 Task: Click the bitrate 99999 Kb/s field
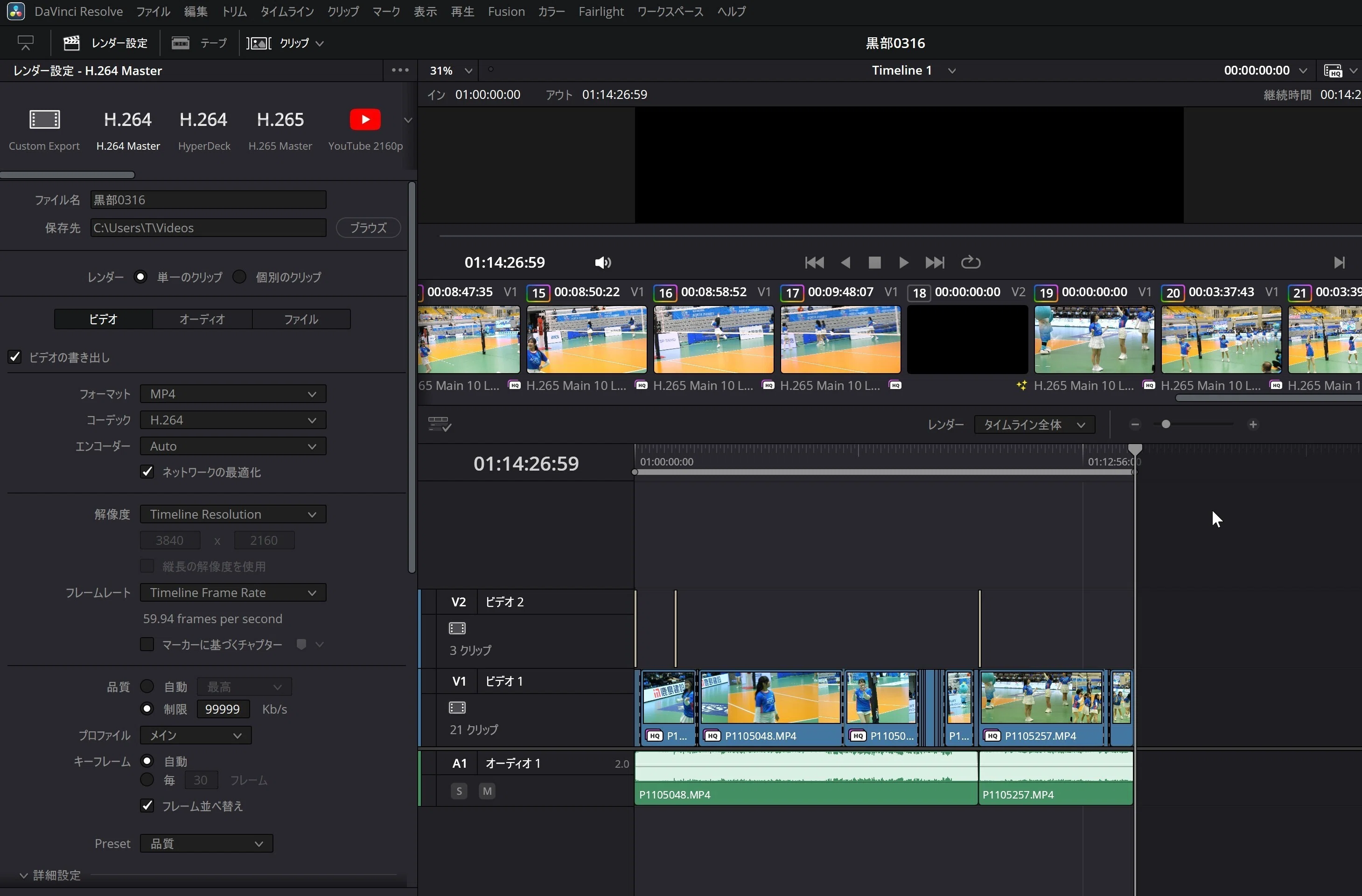223,709
